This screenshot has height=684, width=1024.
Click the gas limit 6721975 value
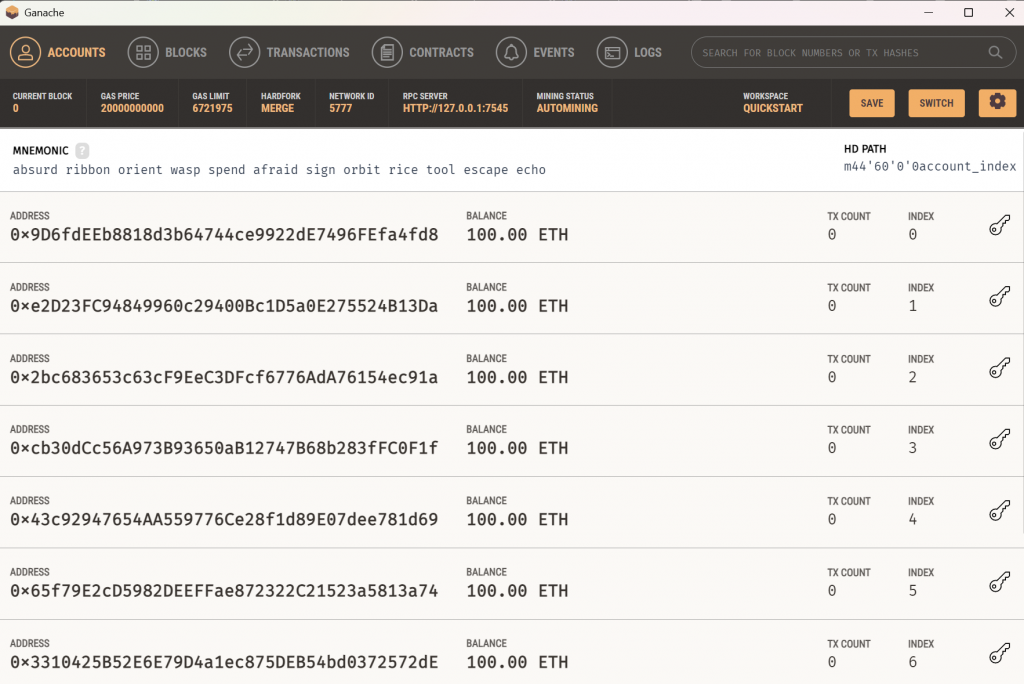click(212, 108)
